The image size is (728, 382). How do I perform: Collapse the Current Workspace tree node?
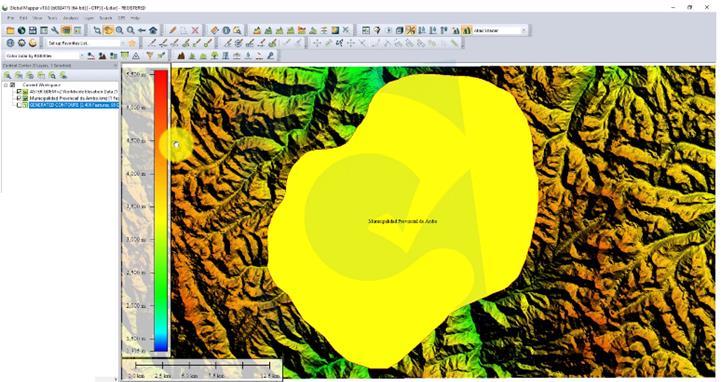point(6,85)
